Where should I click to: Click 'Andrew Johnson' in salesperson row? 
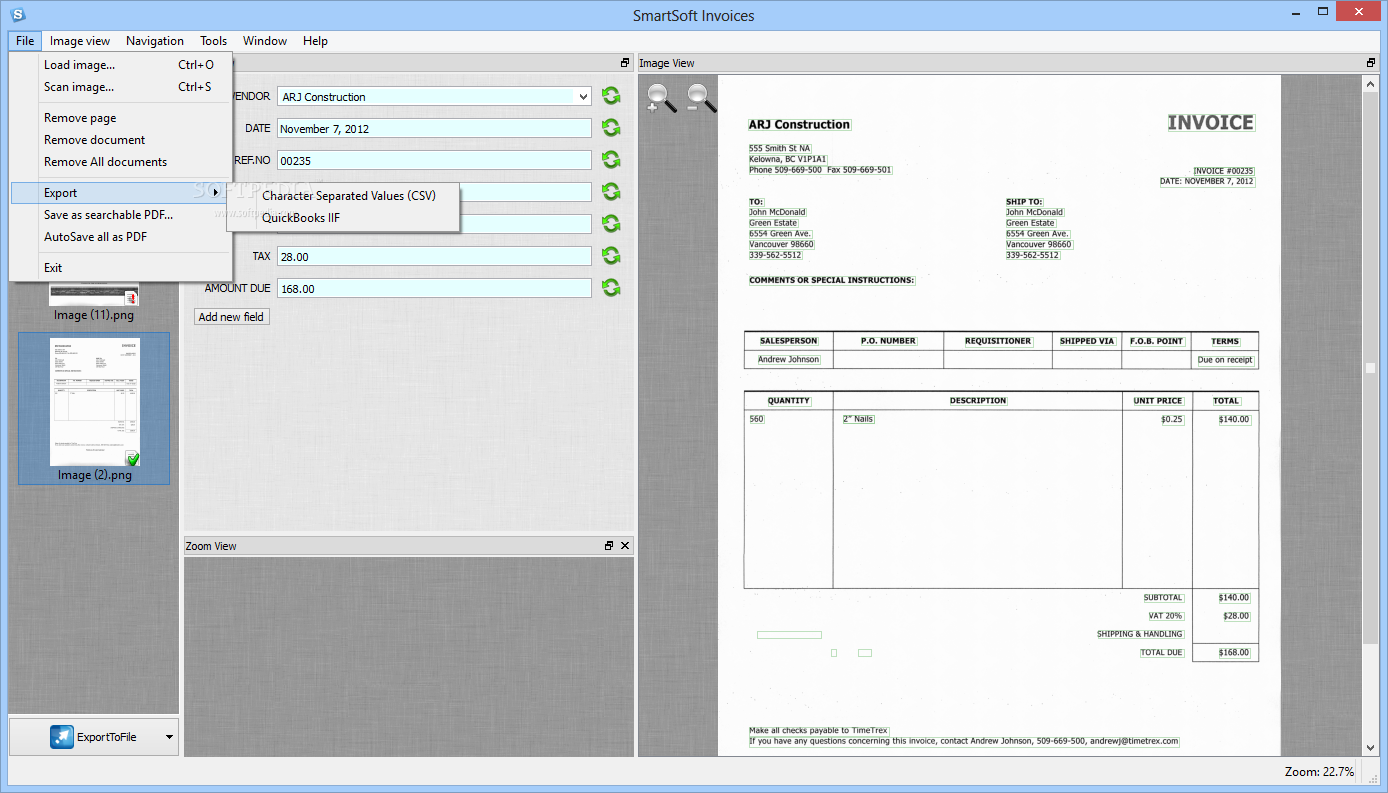[x=788, y=360]
